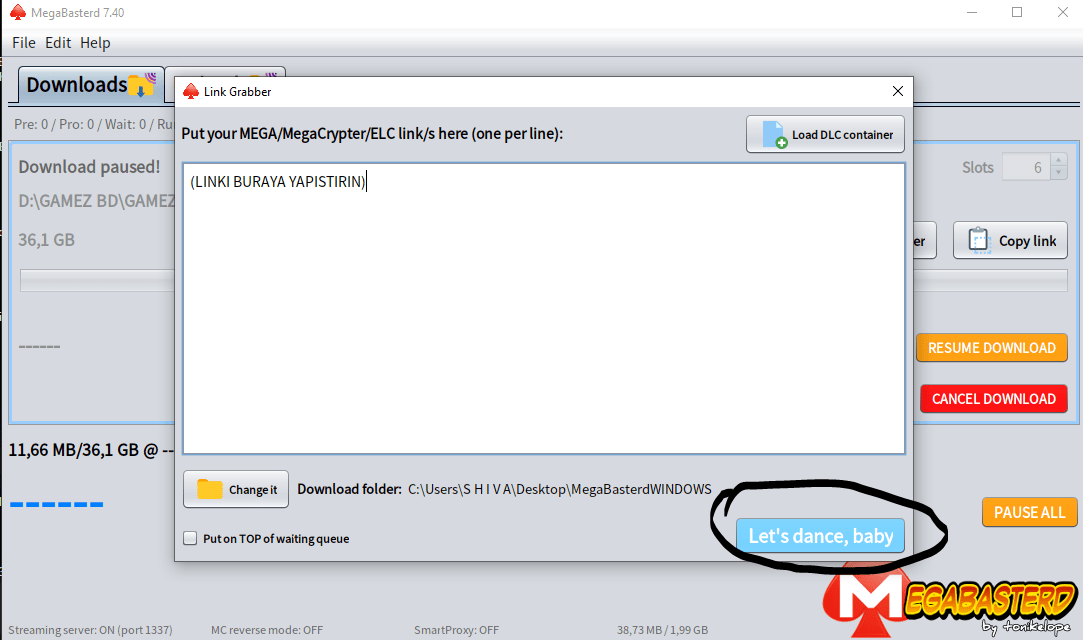
Task: Increase the Slots spinner value
Action: click(x=1059, y=161)
